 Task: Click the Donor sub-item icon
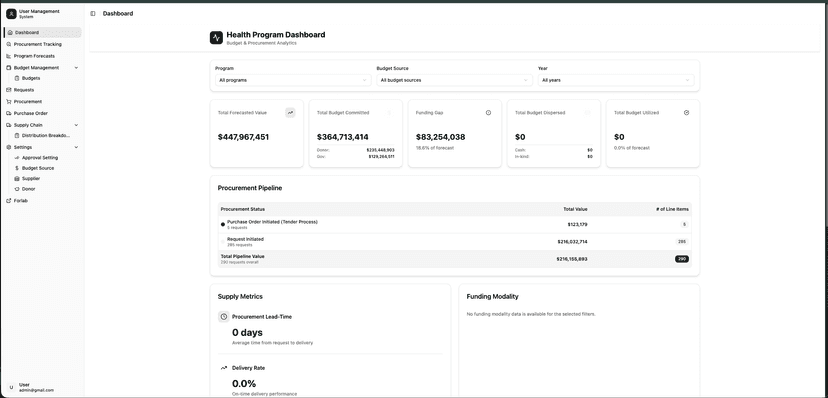pyautogui.click(x=17, y=189)
